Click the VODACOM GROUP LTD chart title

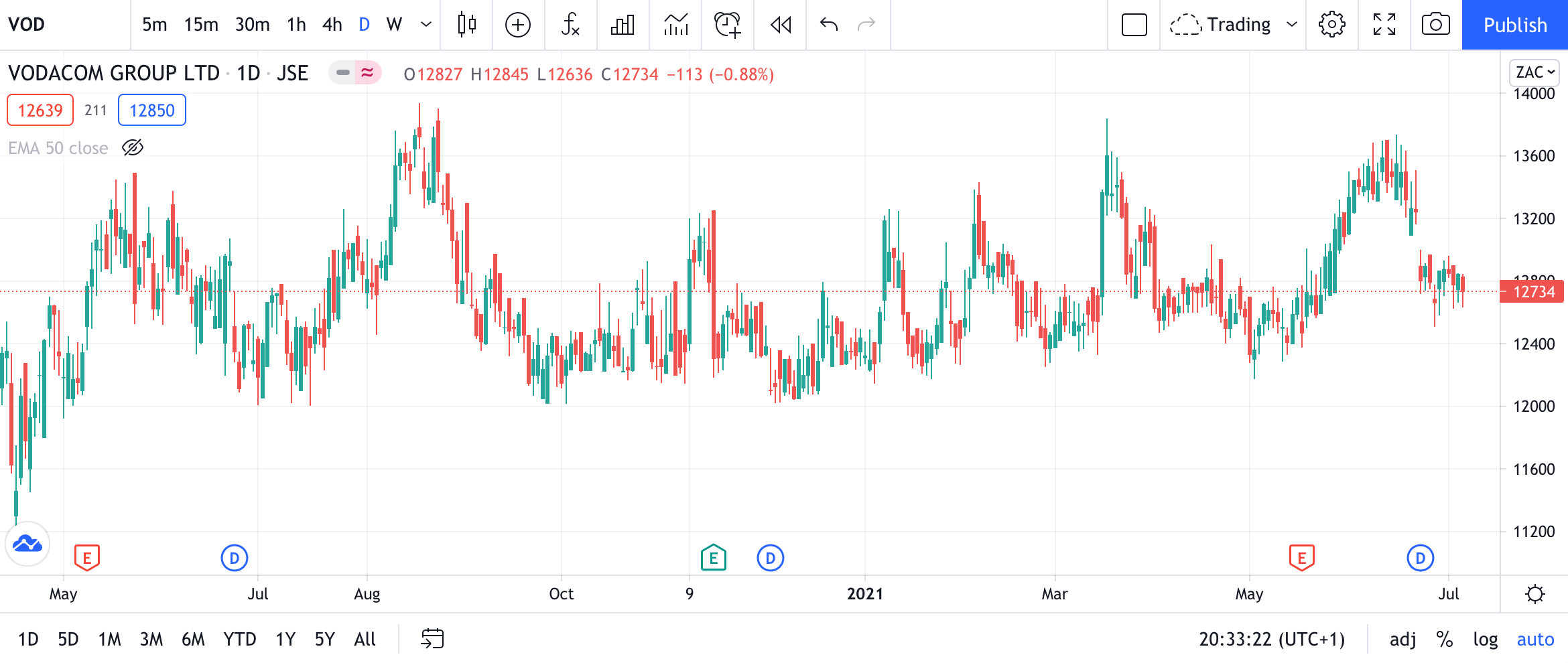point(114,72)
